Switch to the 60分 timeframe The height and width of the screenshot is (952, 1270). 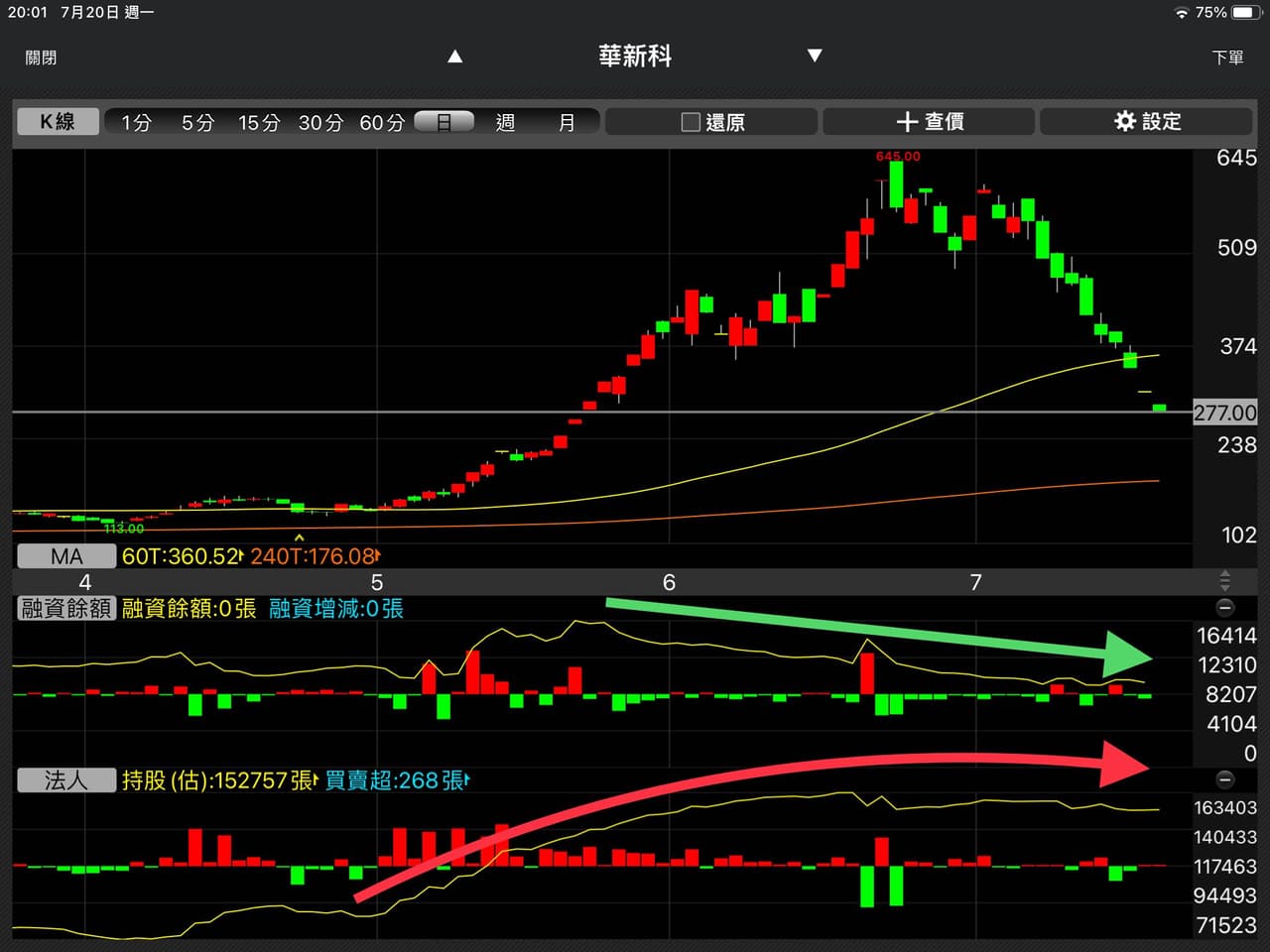382,122
